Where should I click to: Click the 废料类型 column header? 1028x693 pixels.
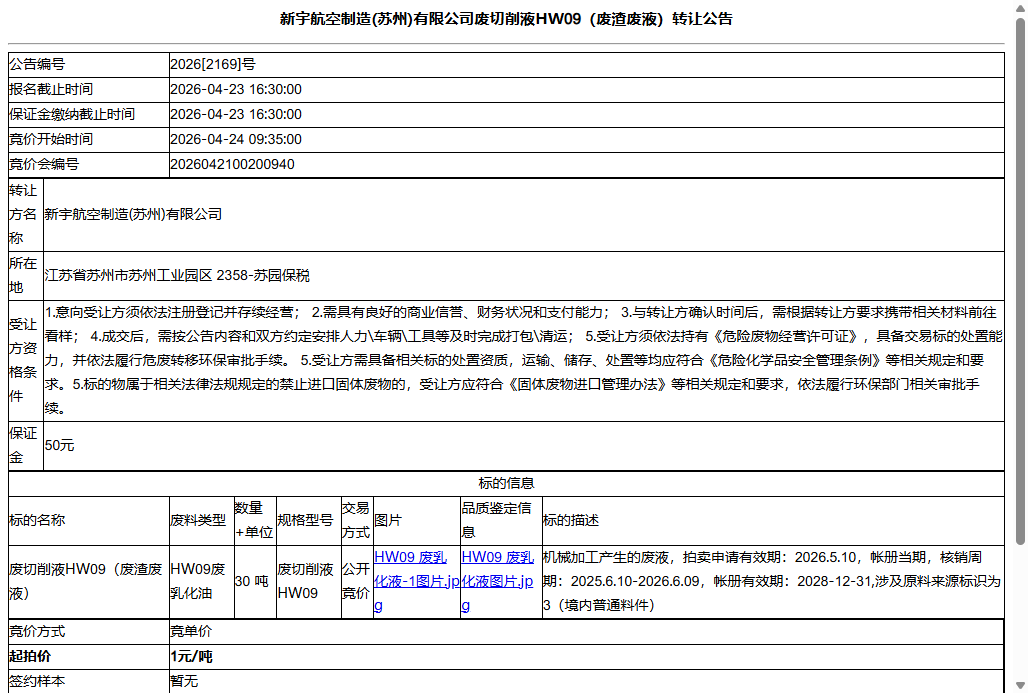click(202, 521)
